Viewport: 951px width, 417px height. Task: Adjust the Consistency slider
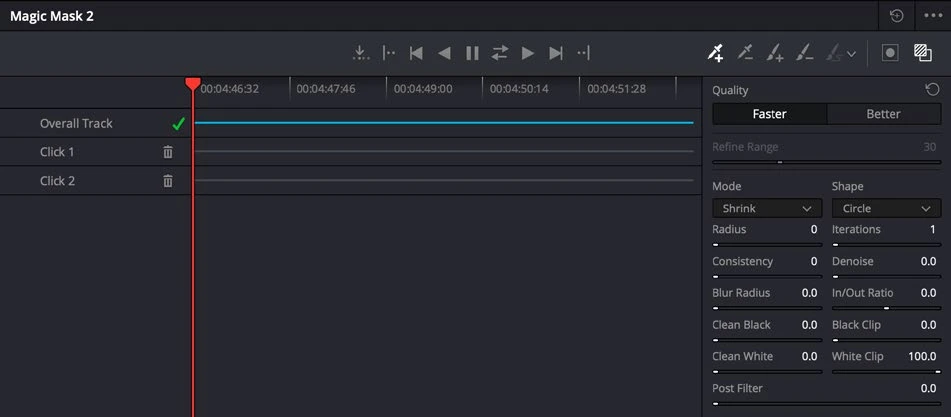[767, 276]
